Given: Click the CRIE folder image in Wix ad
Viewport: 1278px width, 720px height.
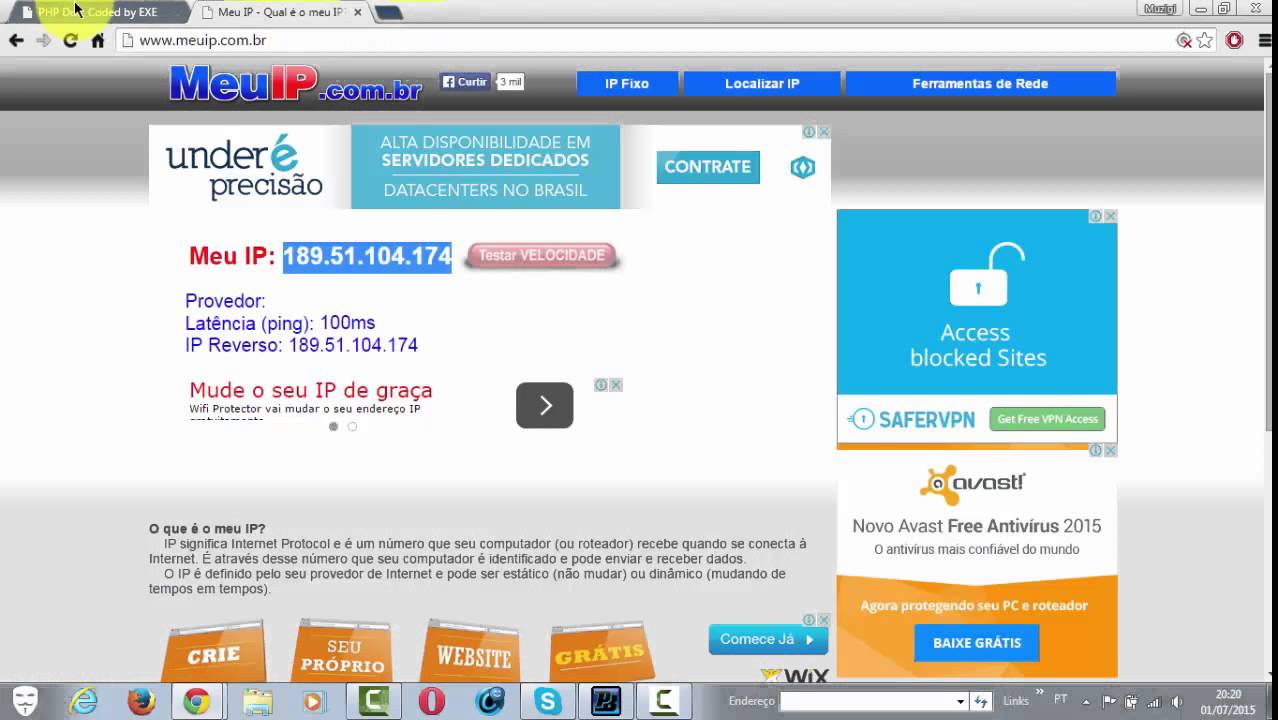Looking at the screenshot, I should [213, 652].
